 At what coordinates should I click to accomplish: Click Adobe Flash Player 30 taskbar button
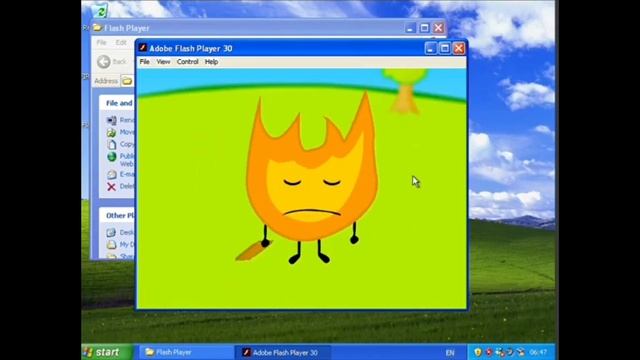pos(282,352)
